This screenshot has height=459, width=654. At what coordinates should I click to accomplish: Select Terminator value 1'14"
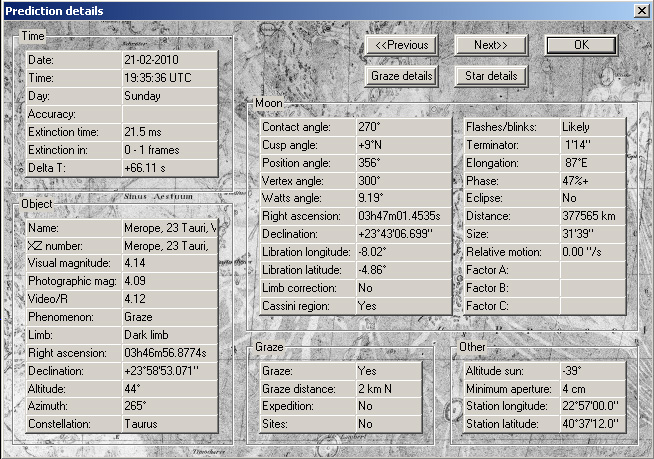click(x=593, y=145)
